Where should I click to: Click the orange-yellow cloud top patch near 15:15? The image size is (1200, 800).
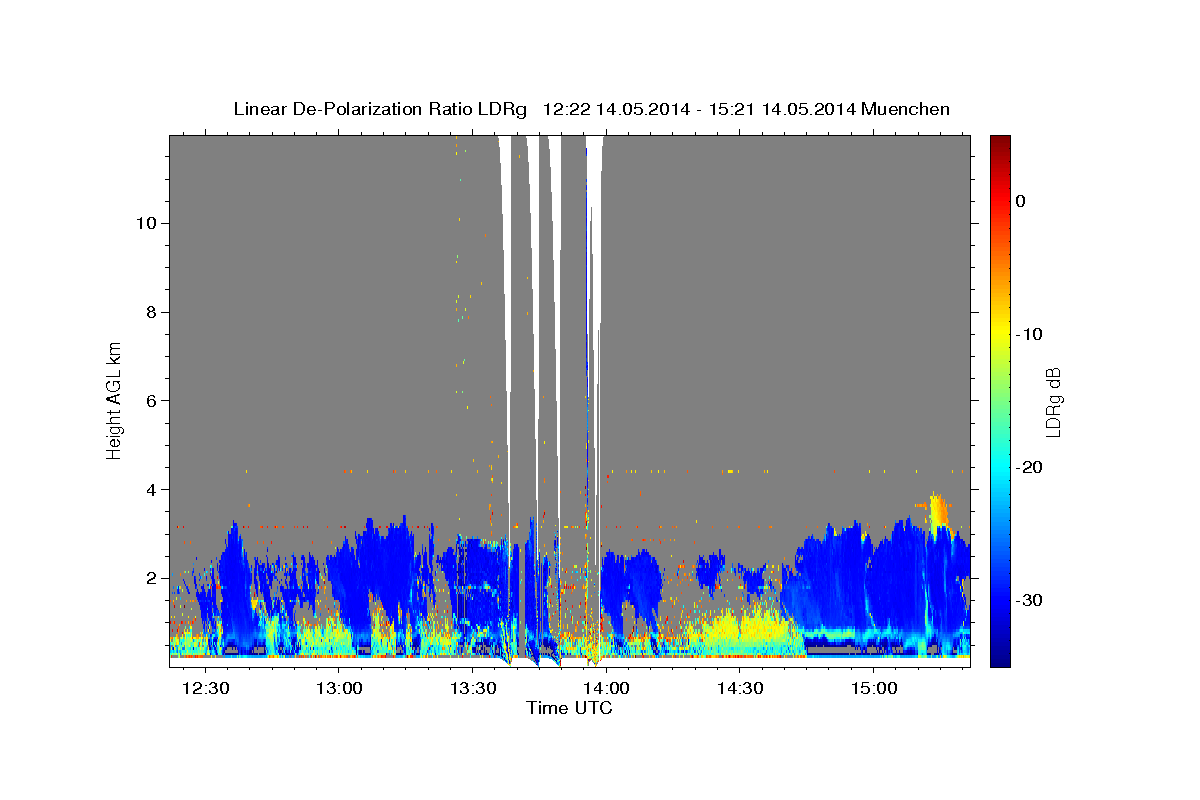(x=938, y=513)
